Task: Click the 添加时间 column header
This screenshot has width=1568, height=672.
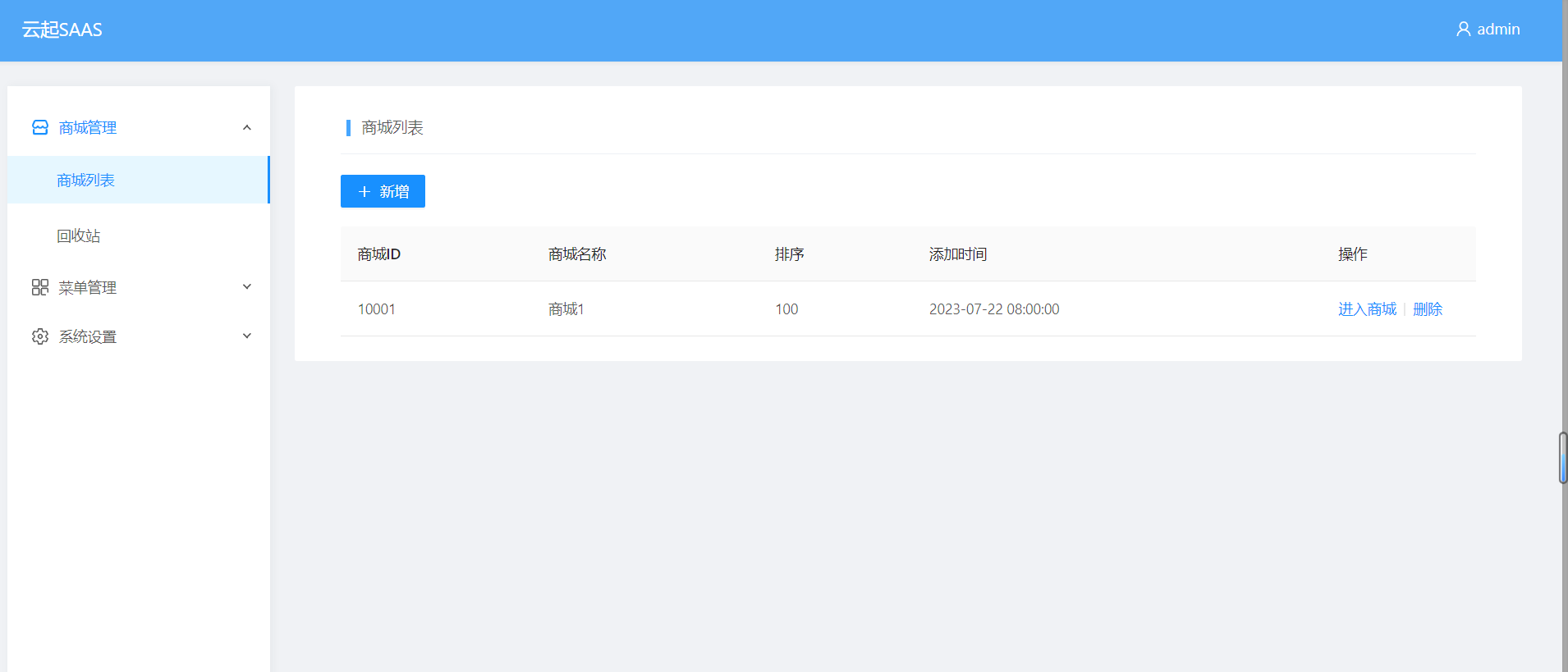Action: [x=958, y=254]
